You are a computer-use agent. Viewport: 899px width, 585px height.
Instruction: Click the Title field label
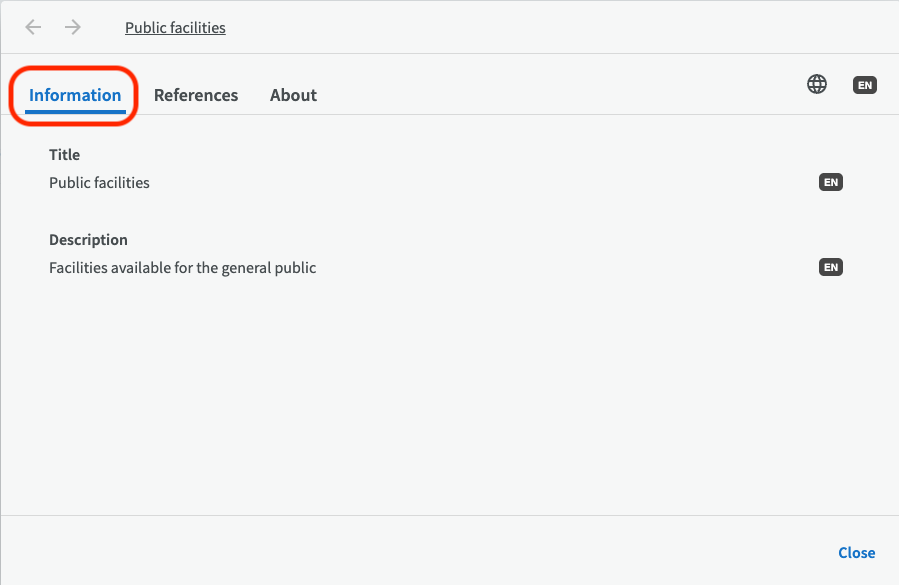pos(64,155)
